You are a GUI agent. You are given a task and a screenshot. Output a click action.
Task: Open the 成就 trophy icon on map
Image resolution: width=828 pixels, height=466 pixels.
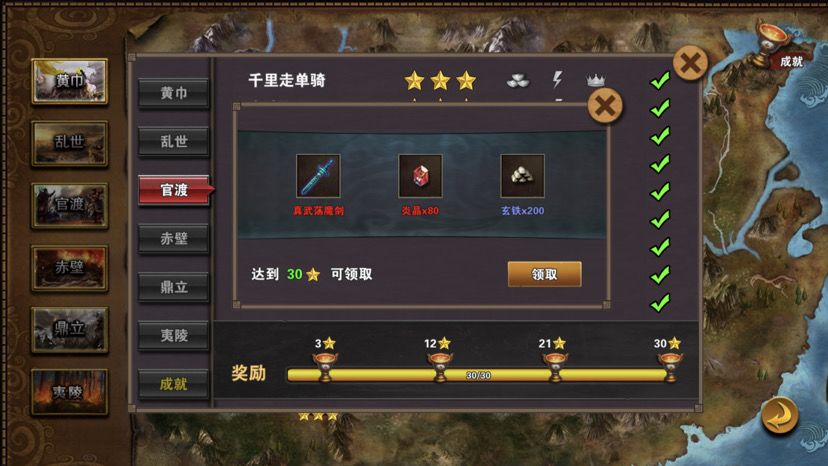[776, 44]
